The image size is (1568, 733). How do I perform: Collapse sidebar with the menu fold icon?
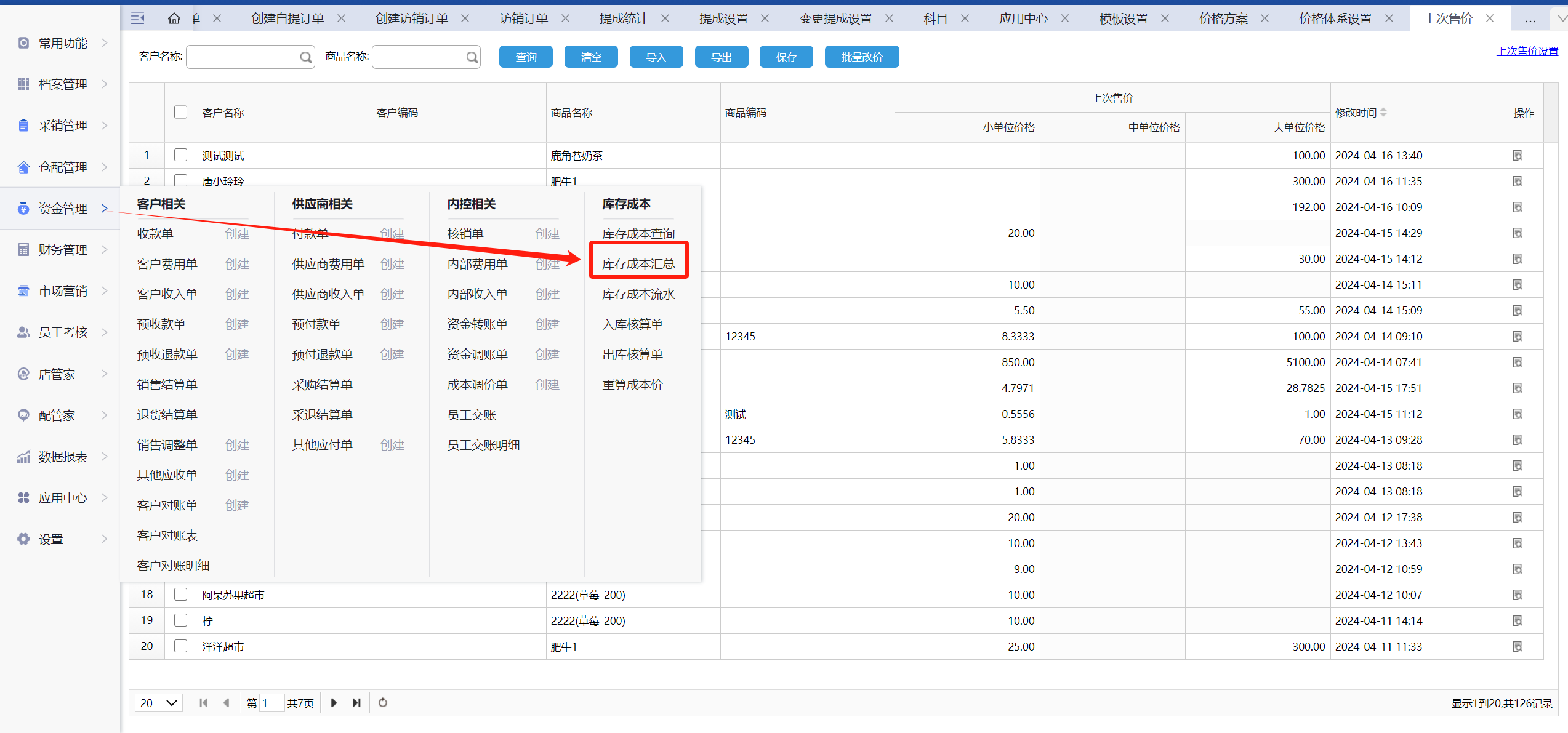[x=138, y=18]
